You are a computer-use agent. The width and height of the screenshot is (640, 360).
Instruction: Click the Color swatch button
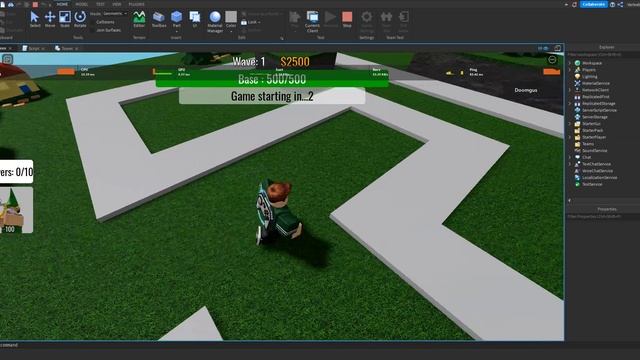coord(231,17)
